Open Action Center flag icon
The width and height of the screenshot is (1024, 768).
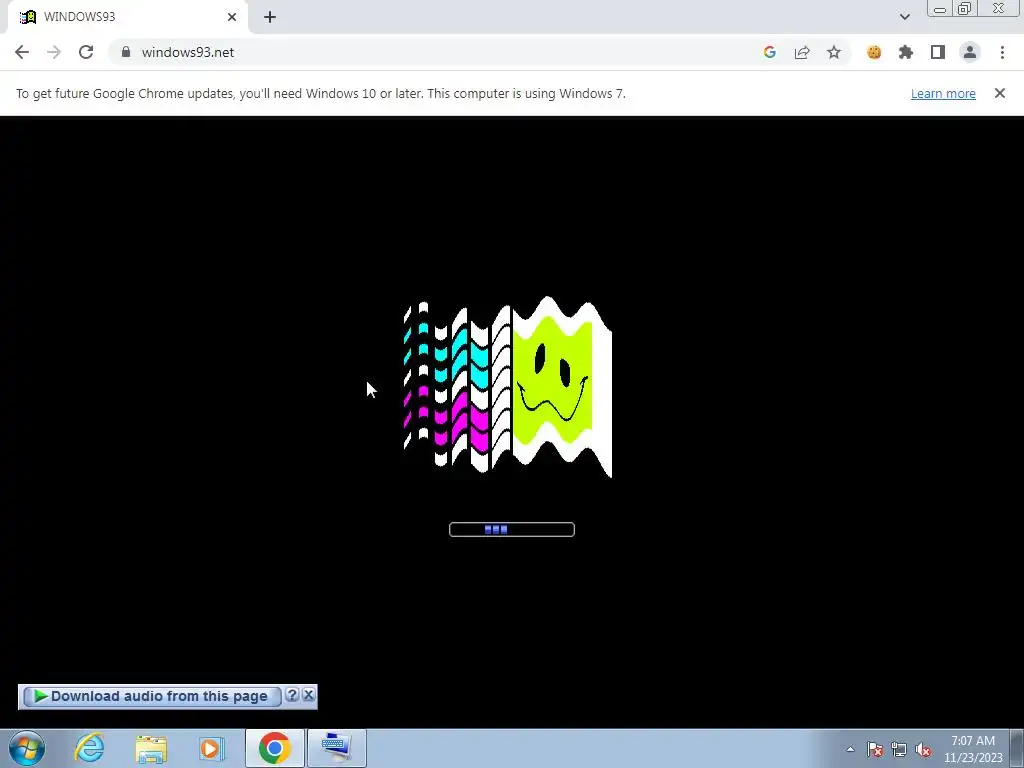point(875,749)
